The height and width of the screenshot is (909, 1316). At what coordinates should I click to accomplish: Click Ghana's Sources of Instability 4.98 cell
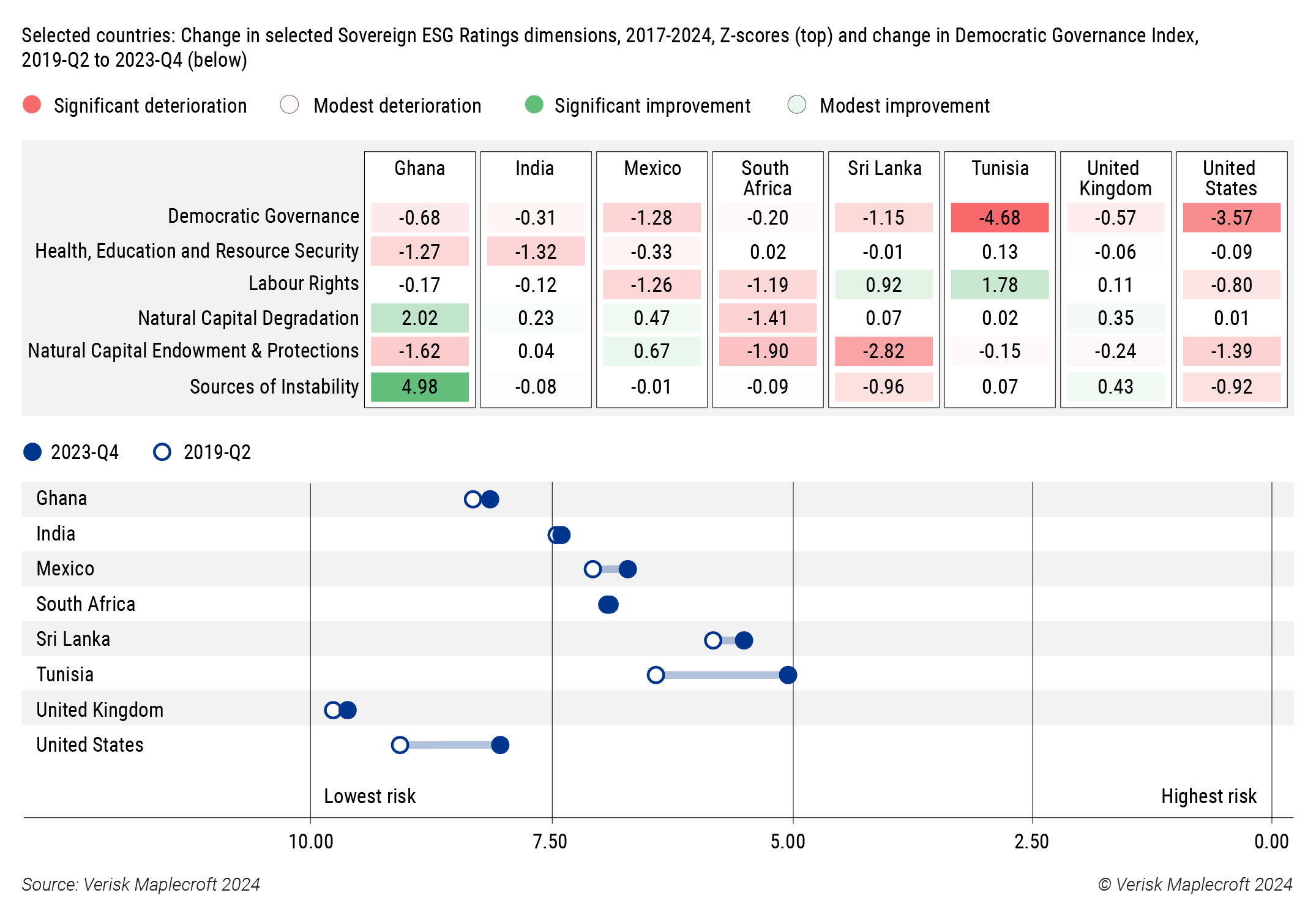[x=420, y=387]
